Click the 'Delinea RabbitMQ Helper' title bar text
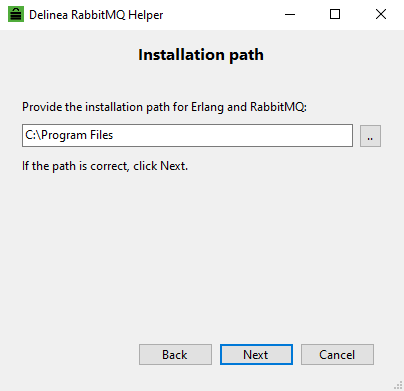 pyautogui.click(x=96, y=15)
